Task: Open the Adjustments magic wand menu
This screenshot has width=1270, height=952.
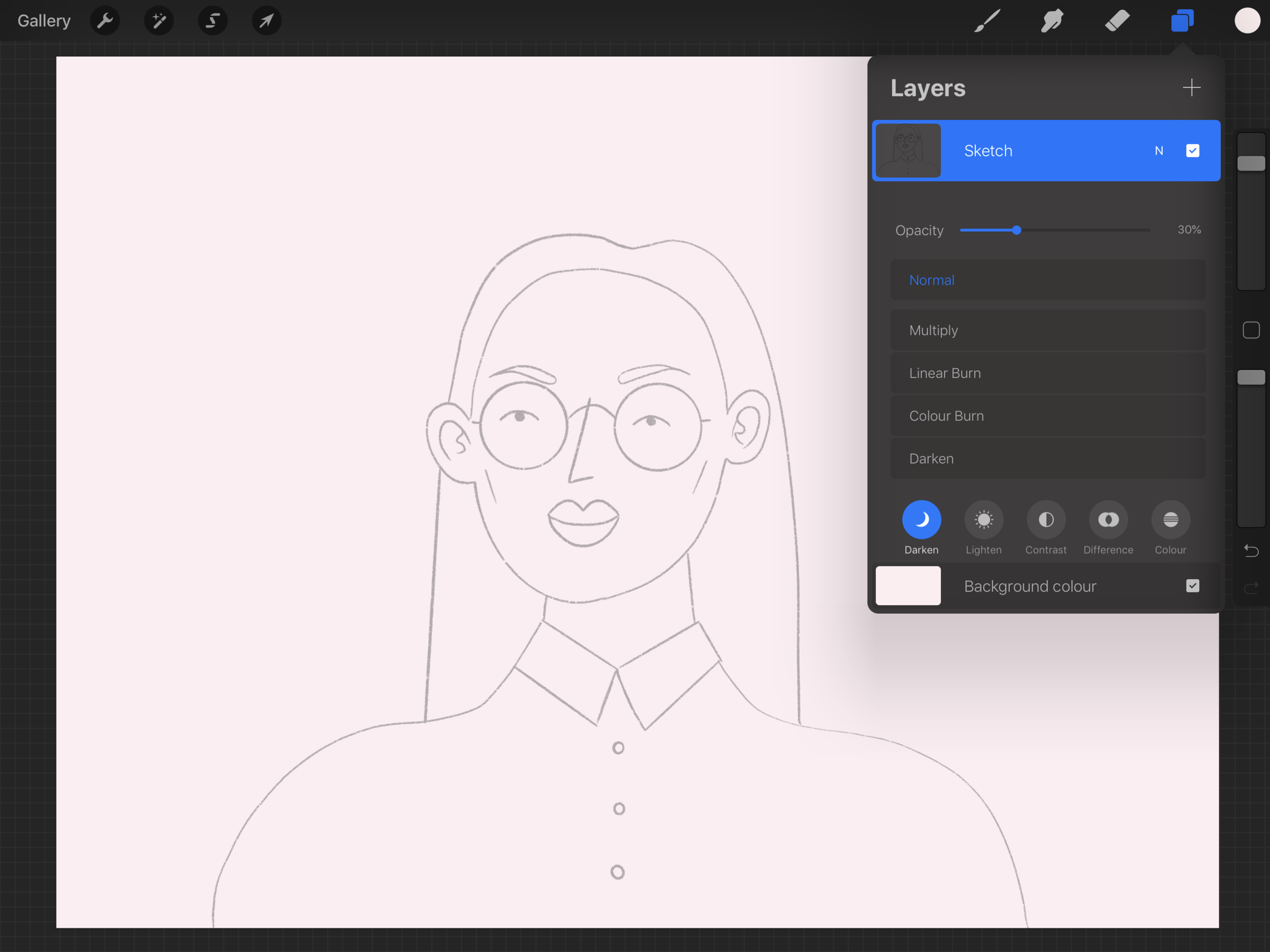Action: pyautogui.click(x=158, y=21)
